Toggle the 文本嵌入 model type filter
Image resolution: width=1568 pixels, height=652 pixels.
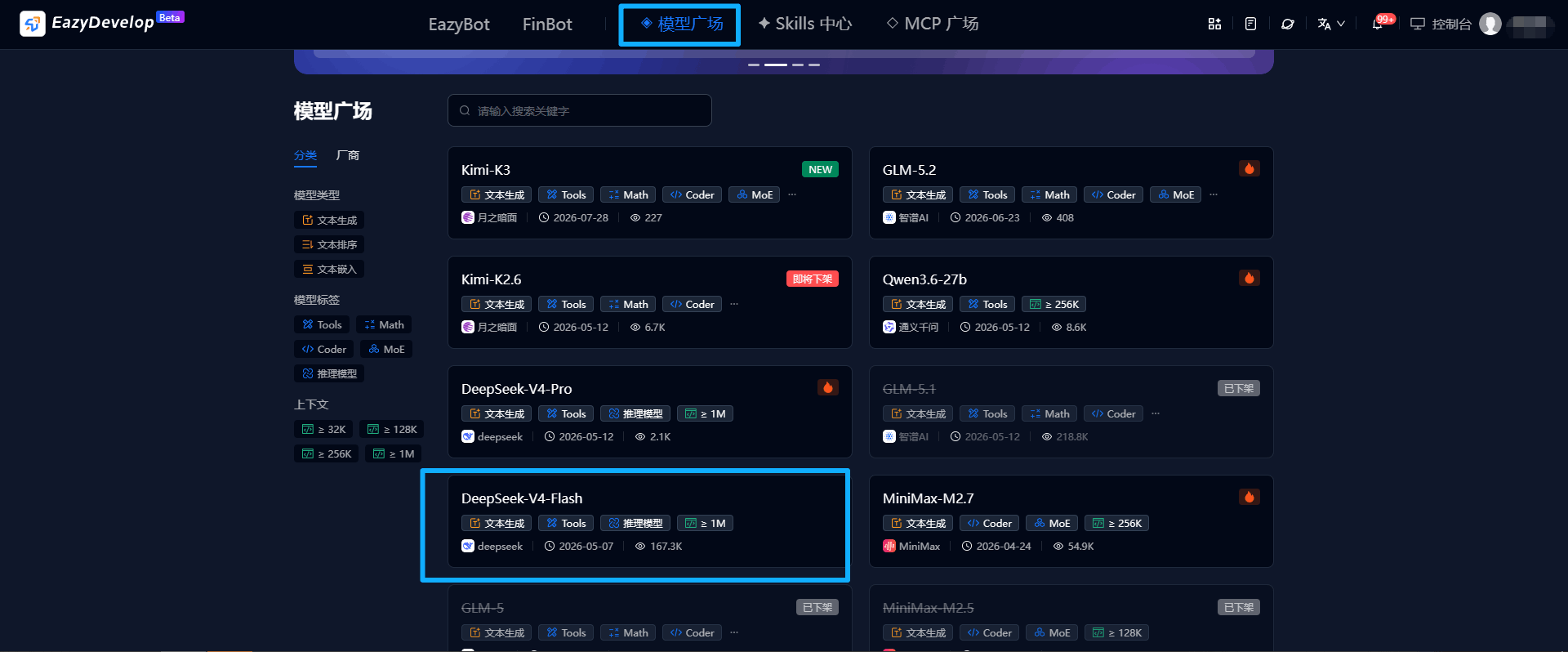click(x=329, y=269)
